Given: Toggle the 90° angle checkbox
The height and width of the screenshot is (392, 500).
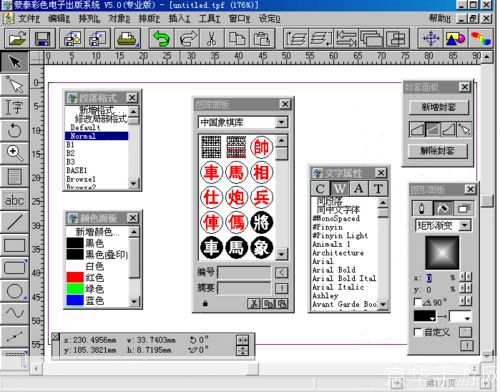Looking at the screenshot, I should (418, 302).
